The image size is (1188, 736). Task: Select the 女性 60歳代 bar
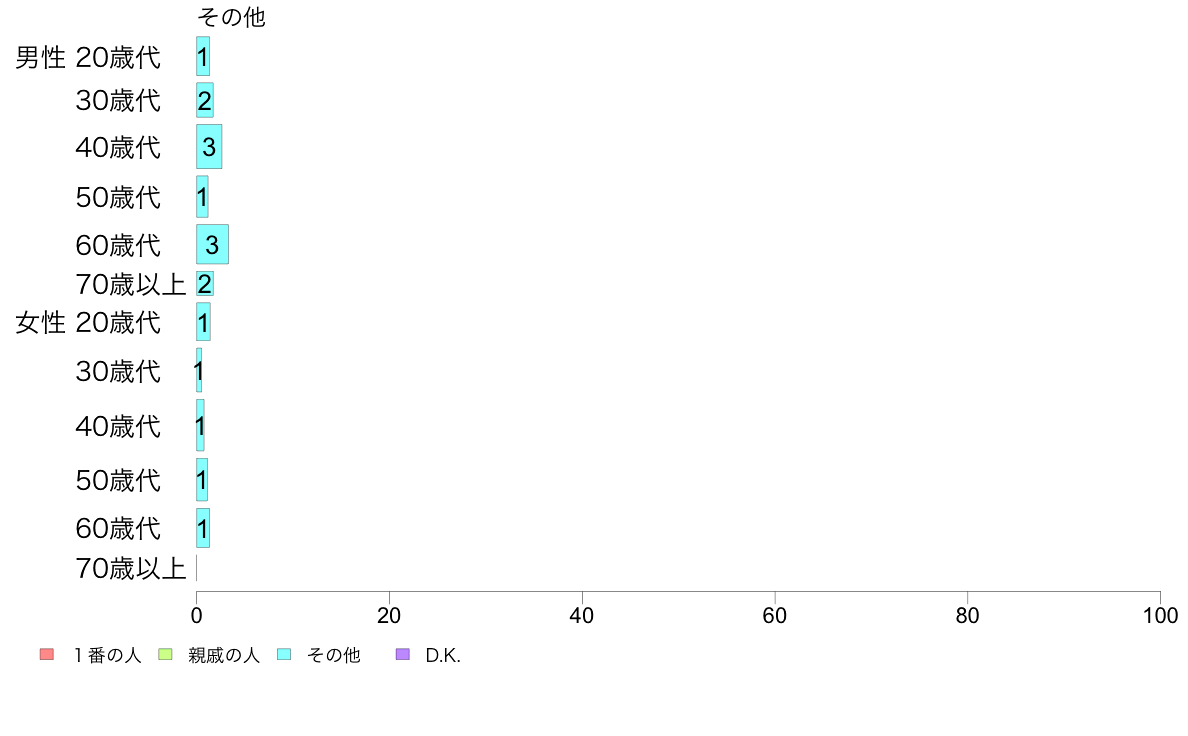click(x=203, y=528)
